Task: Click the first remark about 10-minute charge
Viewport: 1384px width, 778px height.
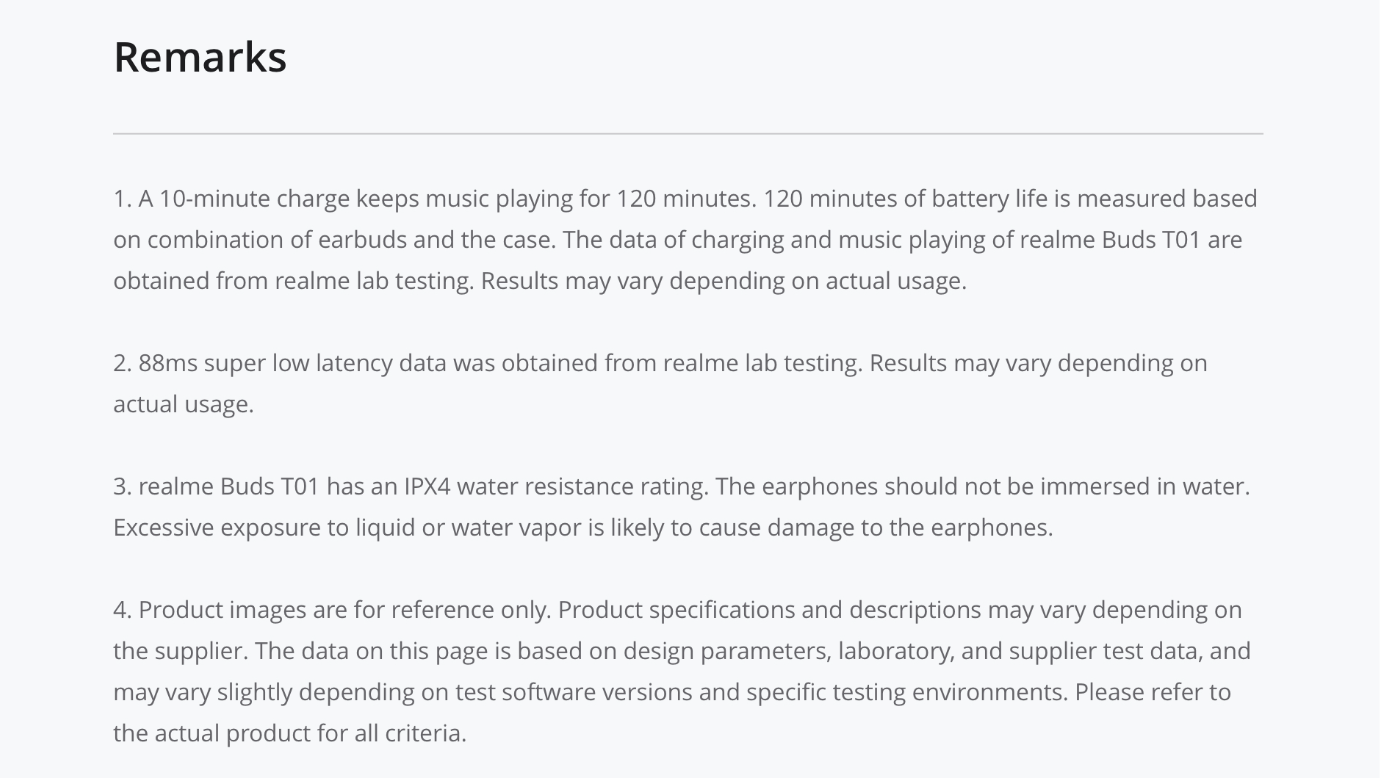Action: click(x=686, y=240)
